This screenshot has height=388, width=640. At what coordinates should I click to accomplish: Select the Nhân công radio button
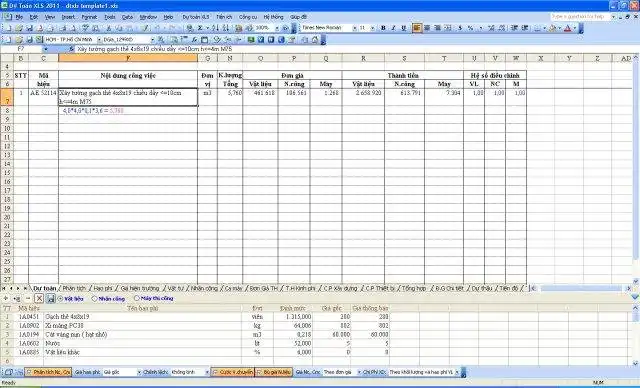click(x=94, y=299)
